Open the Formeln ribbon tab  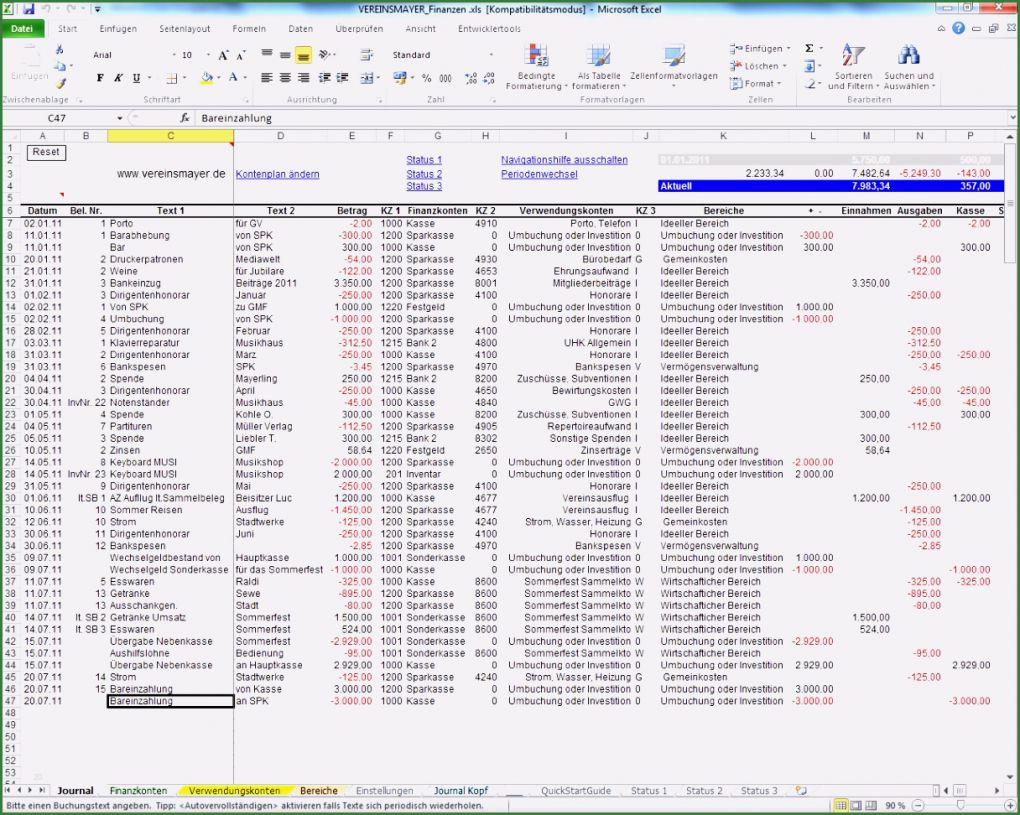pyautogui.click(x=249, y=29)
